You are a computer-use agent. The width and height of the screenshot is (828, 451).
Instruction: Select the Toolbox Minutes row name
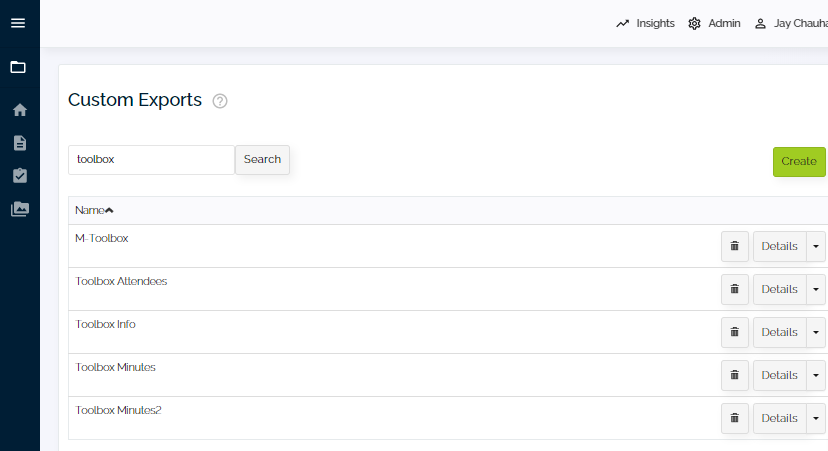(115, 367)
